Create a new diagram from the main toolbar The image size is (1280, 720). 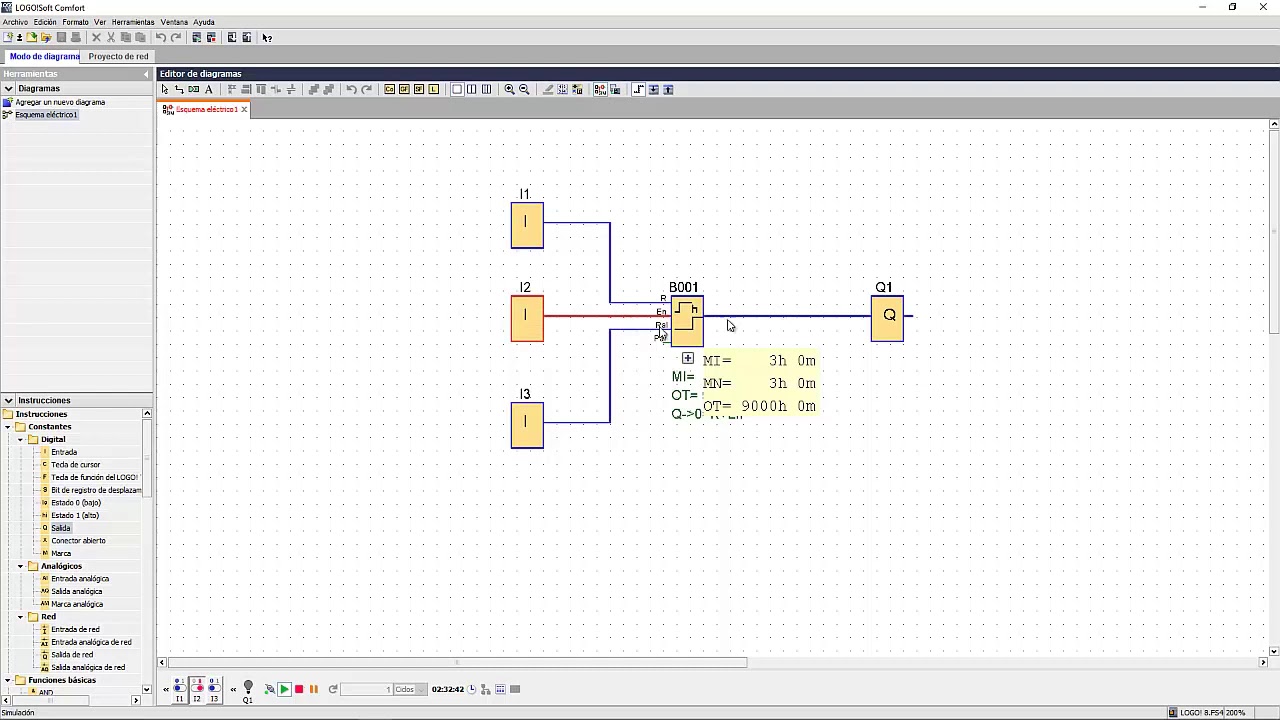click(9, 37)
